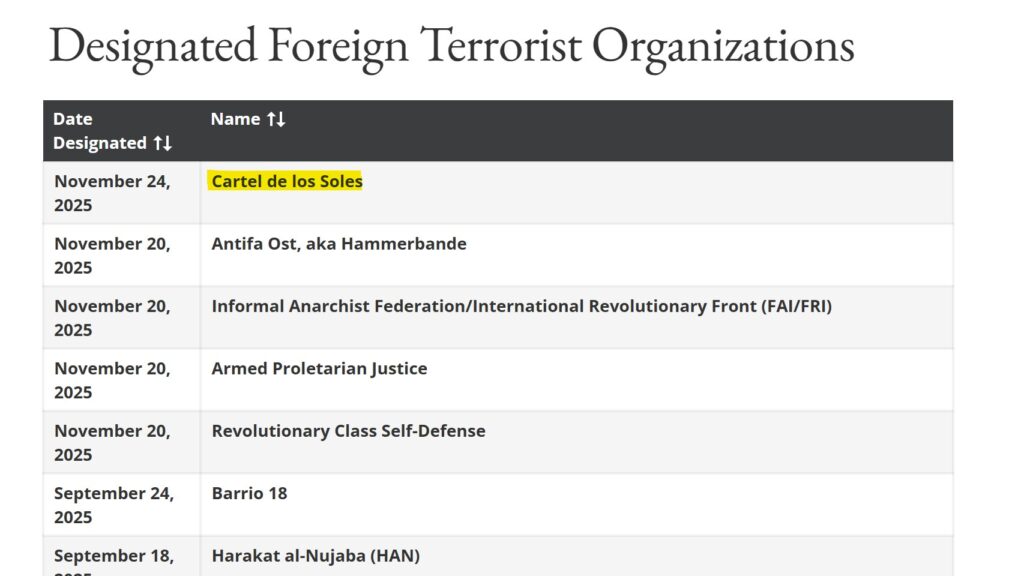Sort table by the Date Designated header
Viewport: 1024px width, 576px height.
click(x=99, y=131)
